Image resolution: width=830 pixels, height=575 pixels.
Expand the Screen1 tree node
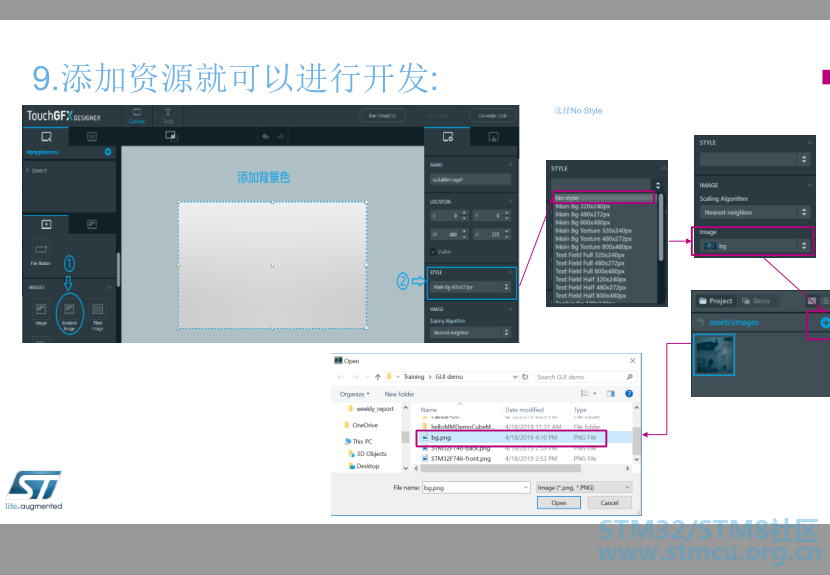[27, 170]
